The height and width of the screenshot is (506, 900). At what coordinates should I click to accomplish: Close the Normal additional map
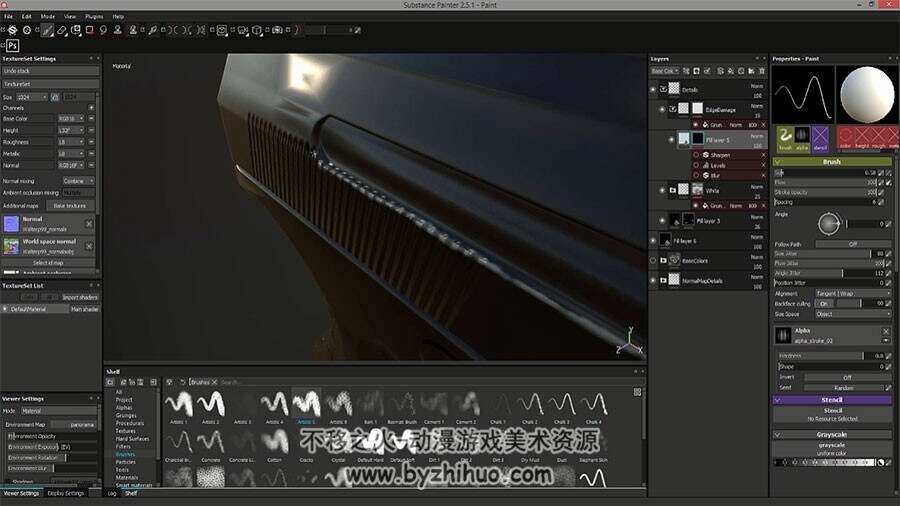tap(89, 223)
